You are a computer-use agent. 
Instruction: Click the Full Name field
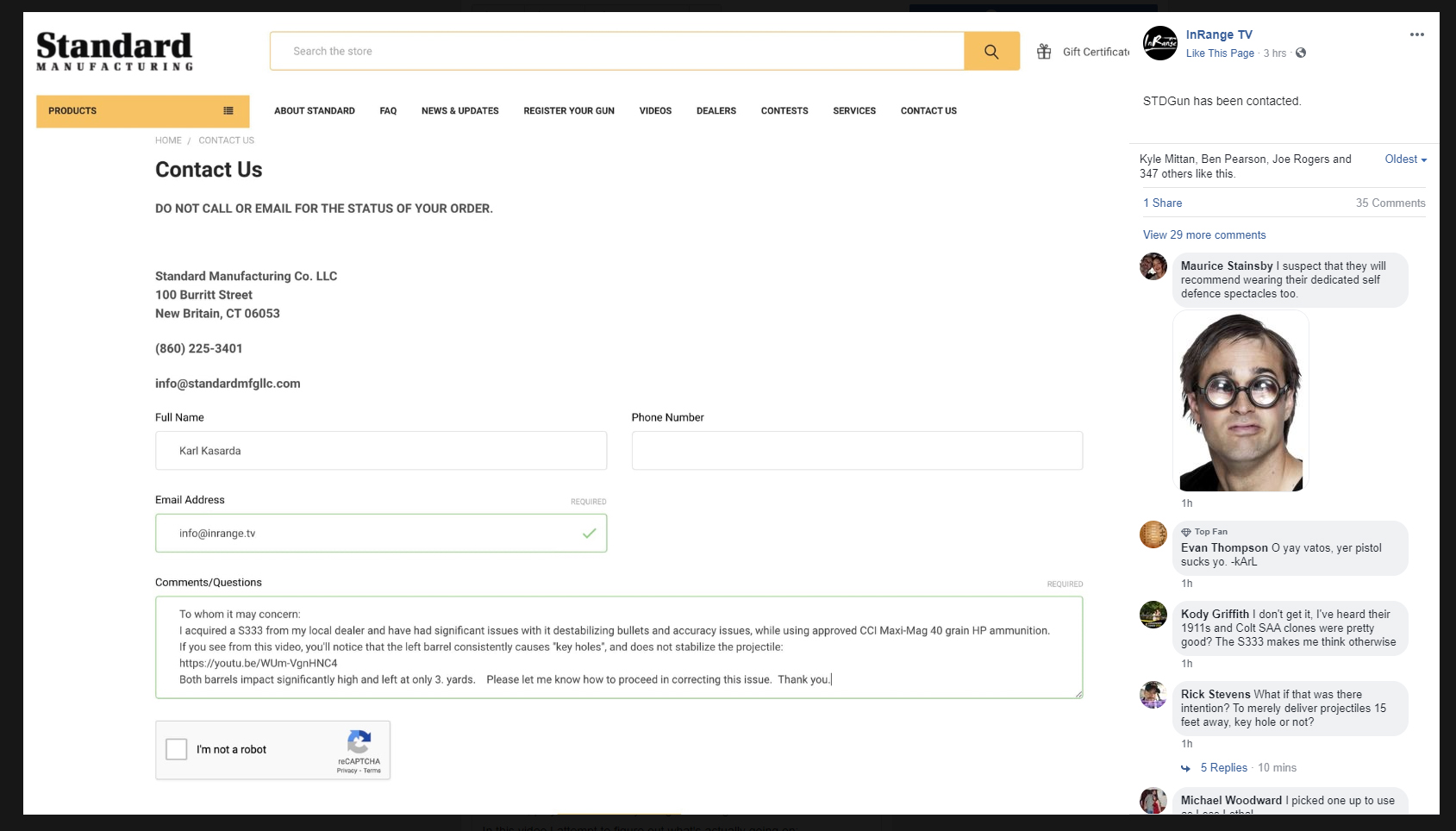(x=381, y=451)
